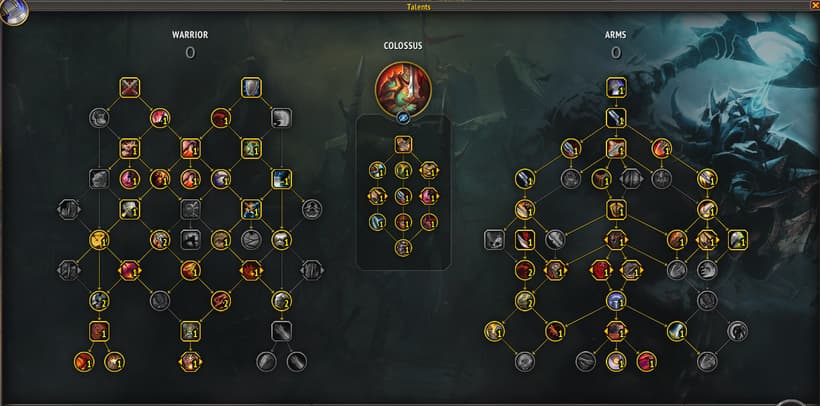The image size is (820, 406).
Task: Close the Talents window with the red X
Action: [x=815, y=5]
